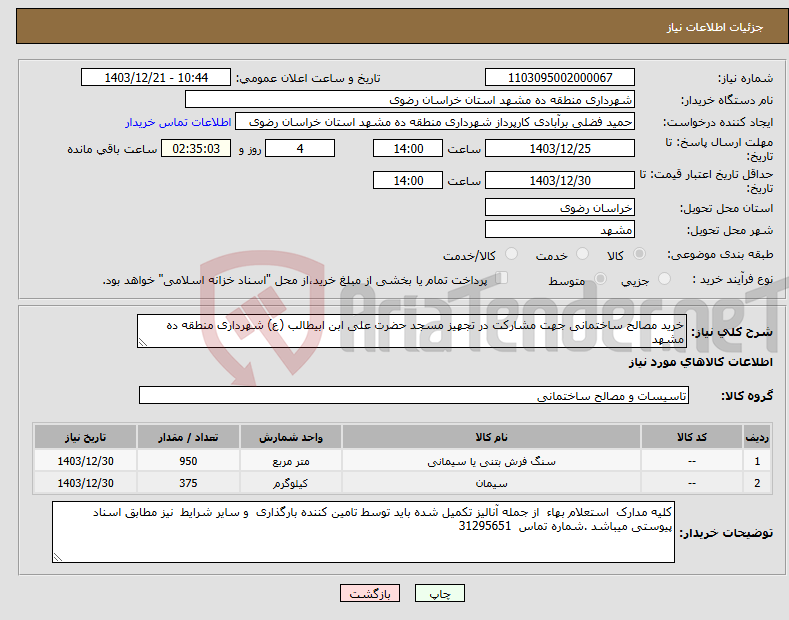Click the نام کالا column header
Viewport: 789px width, 620px height.
(491, 437)
